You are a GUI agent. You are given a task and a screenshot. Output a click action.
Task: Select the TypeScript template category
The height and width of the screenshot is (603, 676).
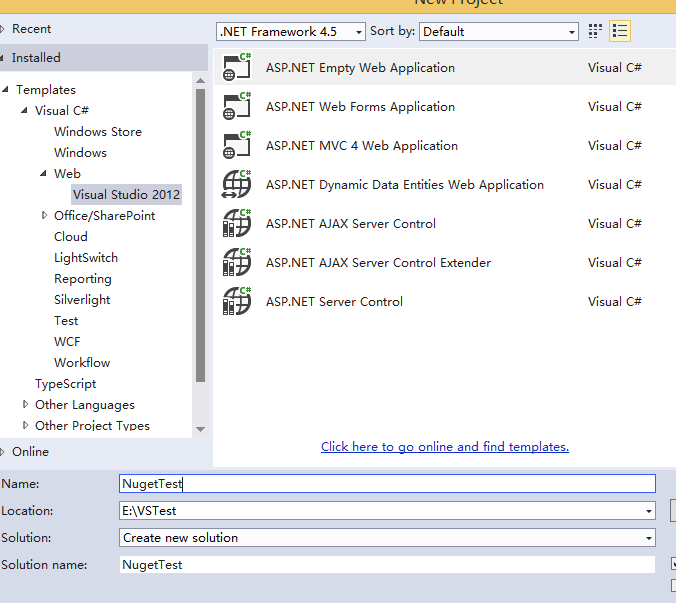click(66, 384)
